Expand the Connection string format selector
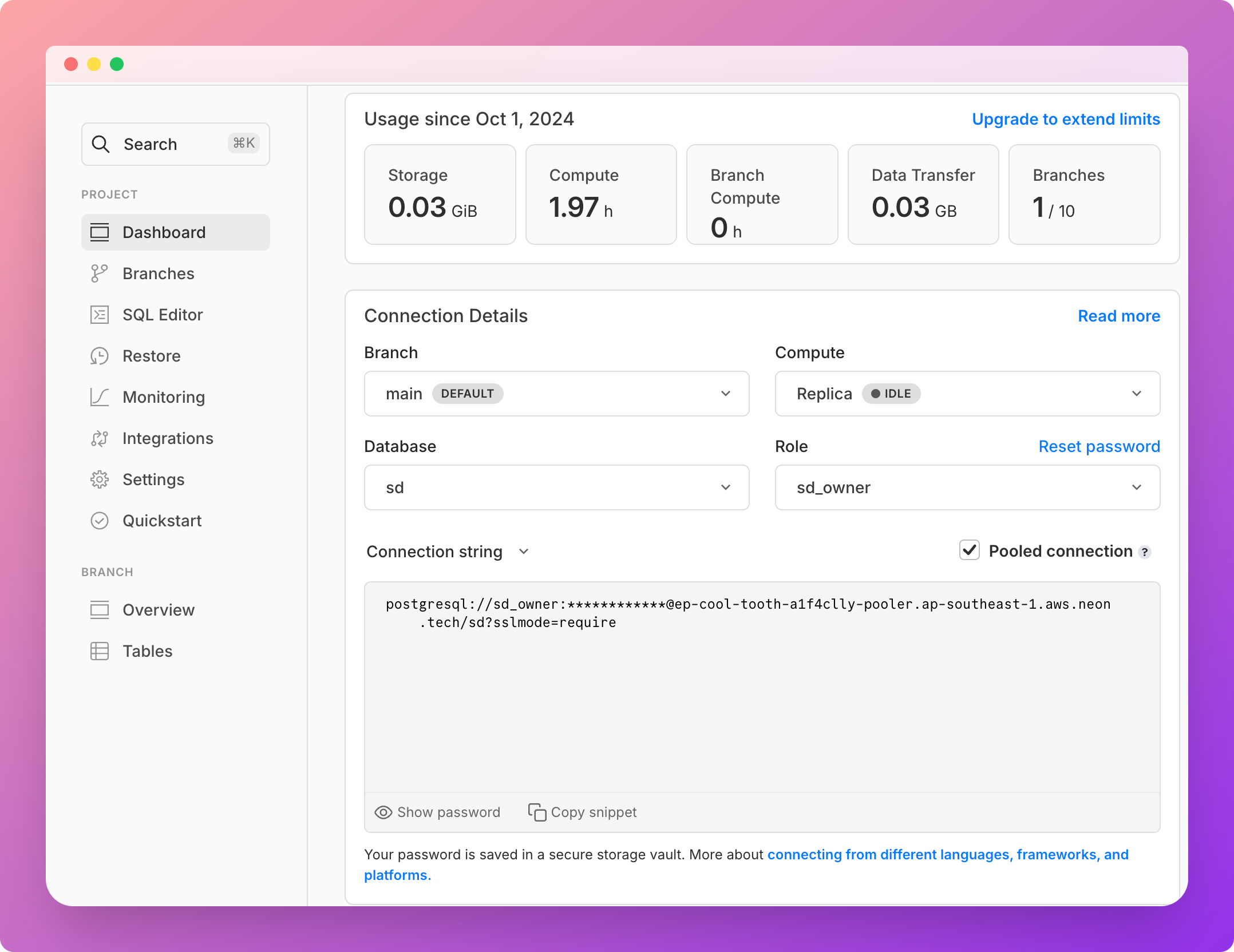The image size is (1234, 952). tap(448, 552)
